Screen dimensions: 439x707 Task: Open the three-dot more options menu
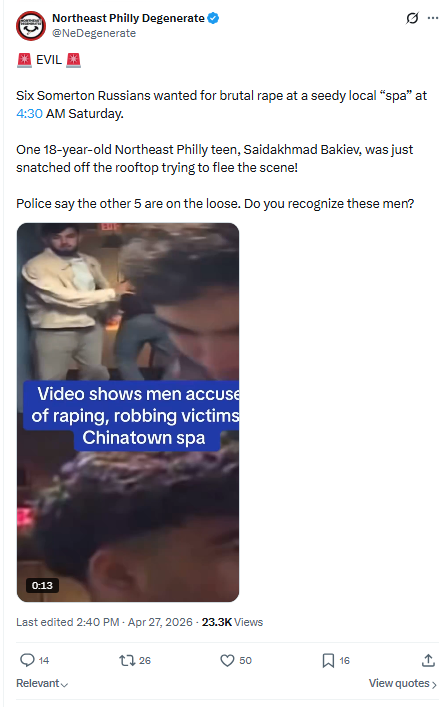(x=433, y=18)
